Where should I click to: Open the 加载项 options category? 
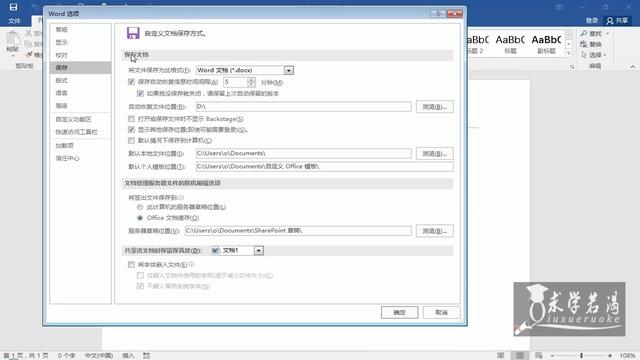(x=80, y=145)
